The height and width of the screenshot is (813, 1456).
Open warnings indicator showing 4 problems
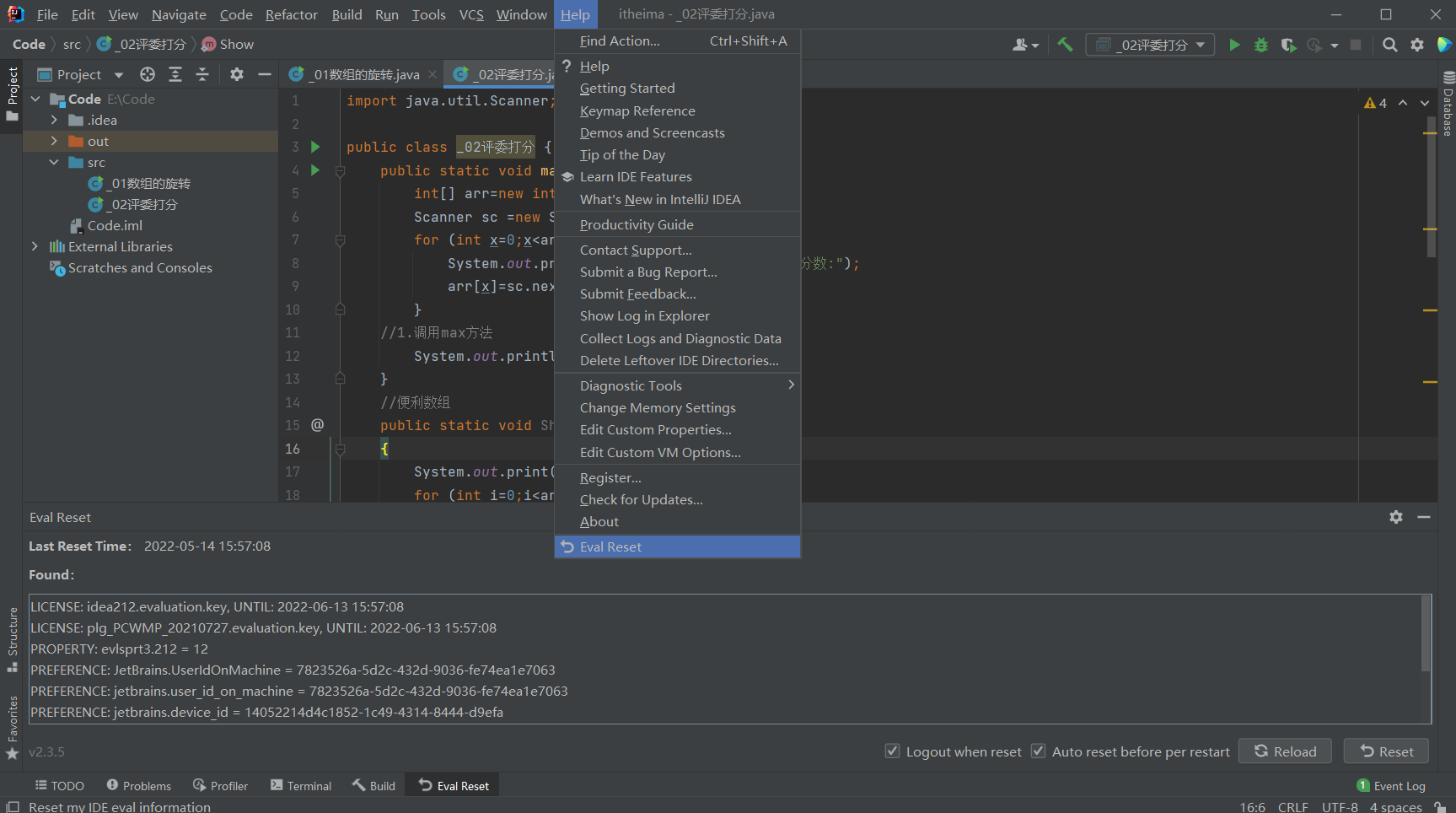point(1375,103)
